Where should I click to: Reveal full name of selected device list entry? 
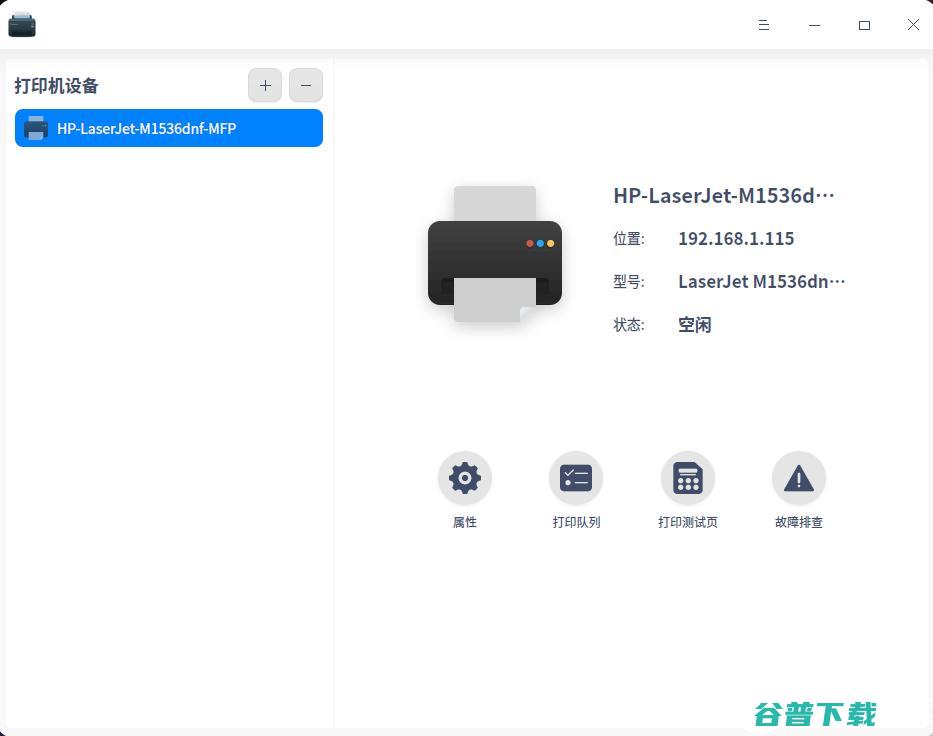tap(147, 128)
